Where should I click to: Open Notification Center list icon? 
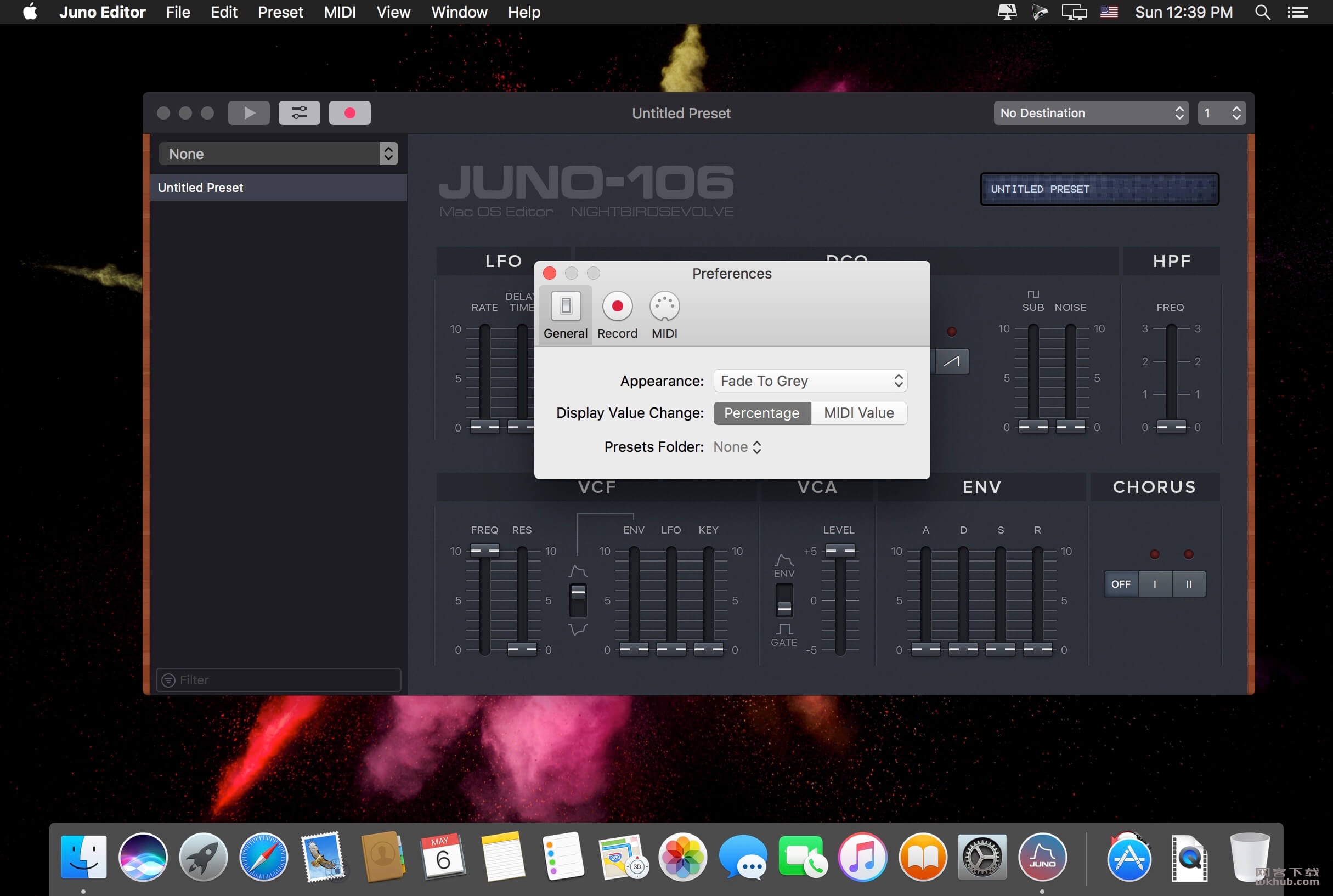pos(1297,12)
